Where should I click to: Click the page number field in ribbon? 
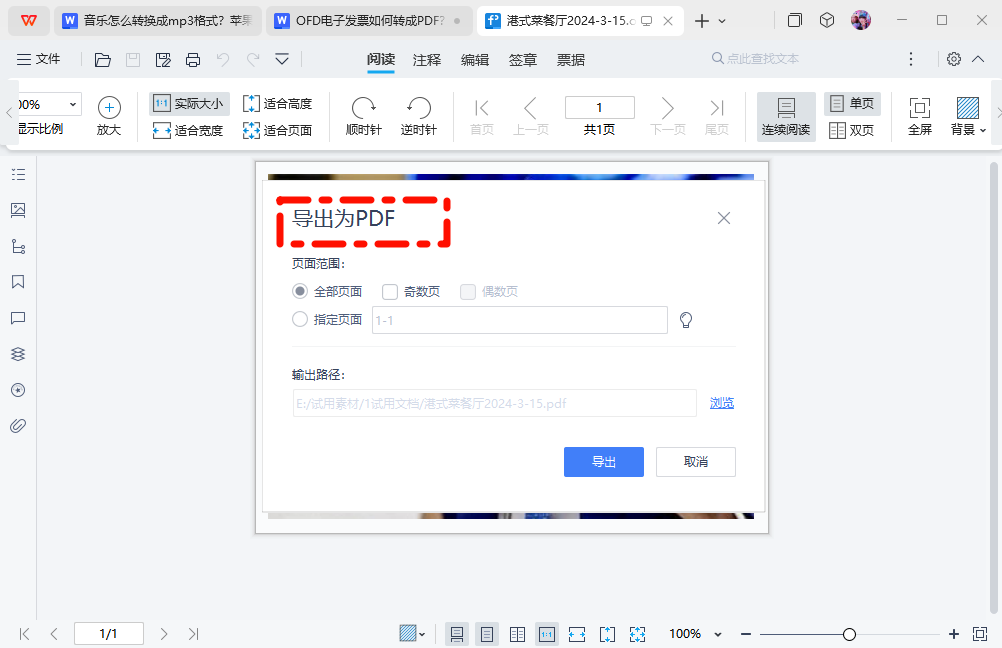click(x=599, y=107)
